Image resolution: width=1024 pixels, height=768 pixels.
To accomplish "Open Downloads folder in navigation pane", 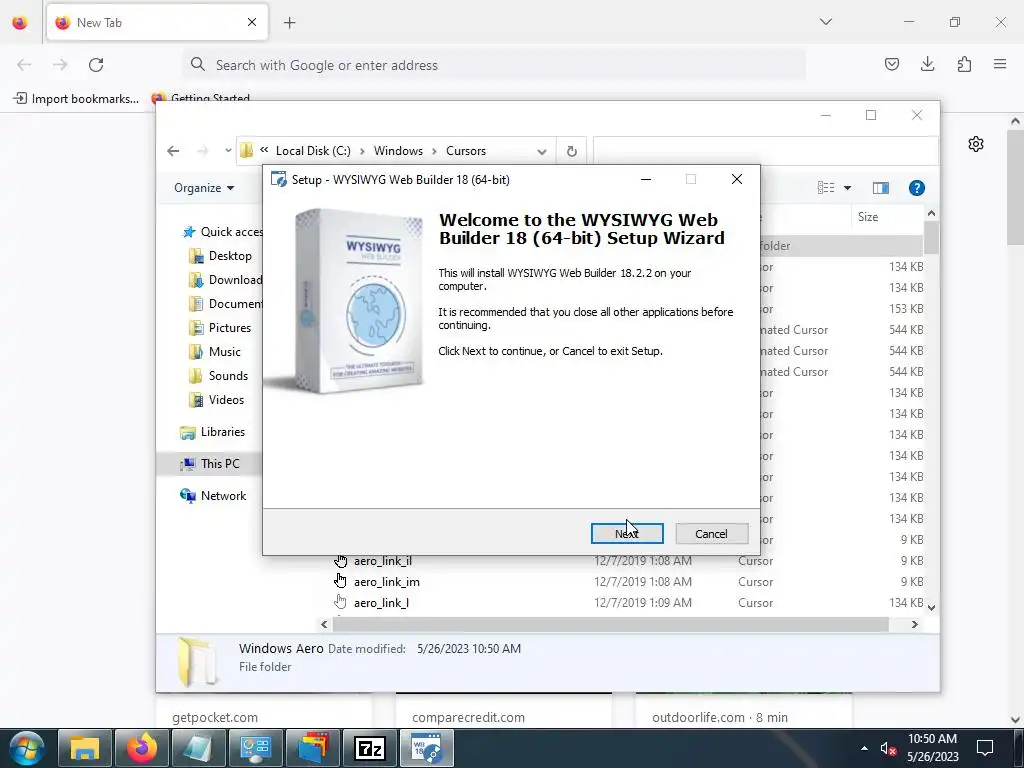I will [x=225, y=280].
